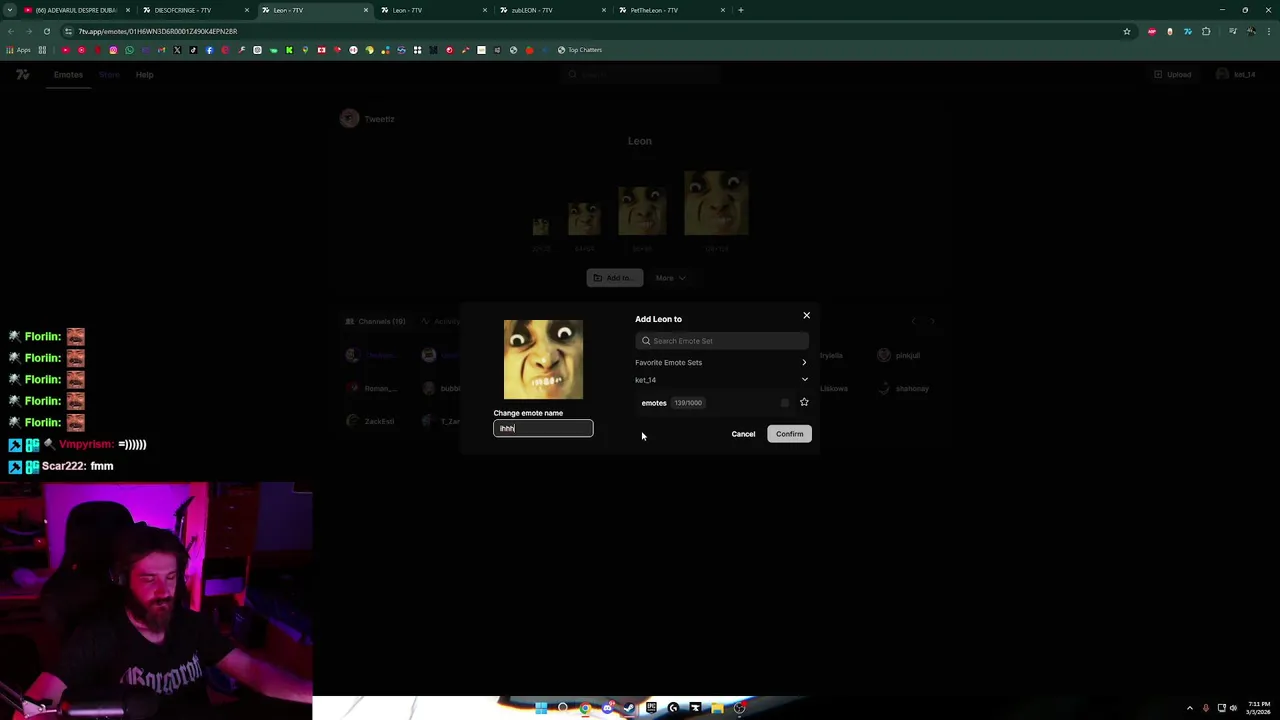Close the Add Leon to dialog
This screenshot has height=720, width=1280.
coord(806,316)
